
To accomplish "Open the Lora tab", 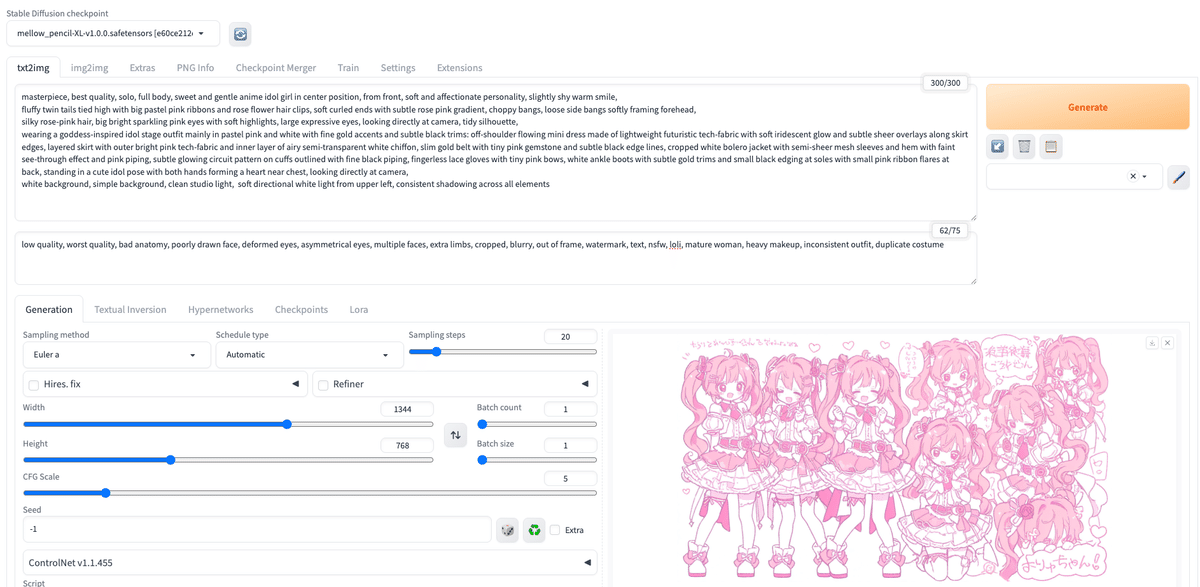I will 358,309.
